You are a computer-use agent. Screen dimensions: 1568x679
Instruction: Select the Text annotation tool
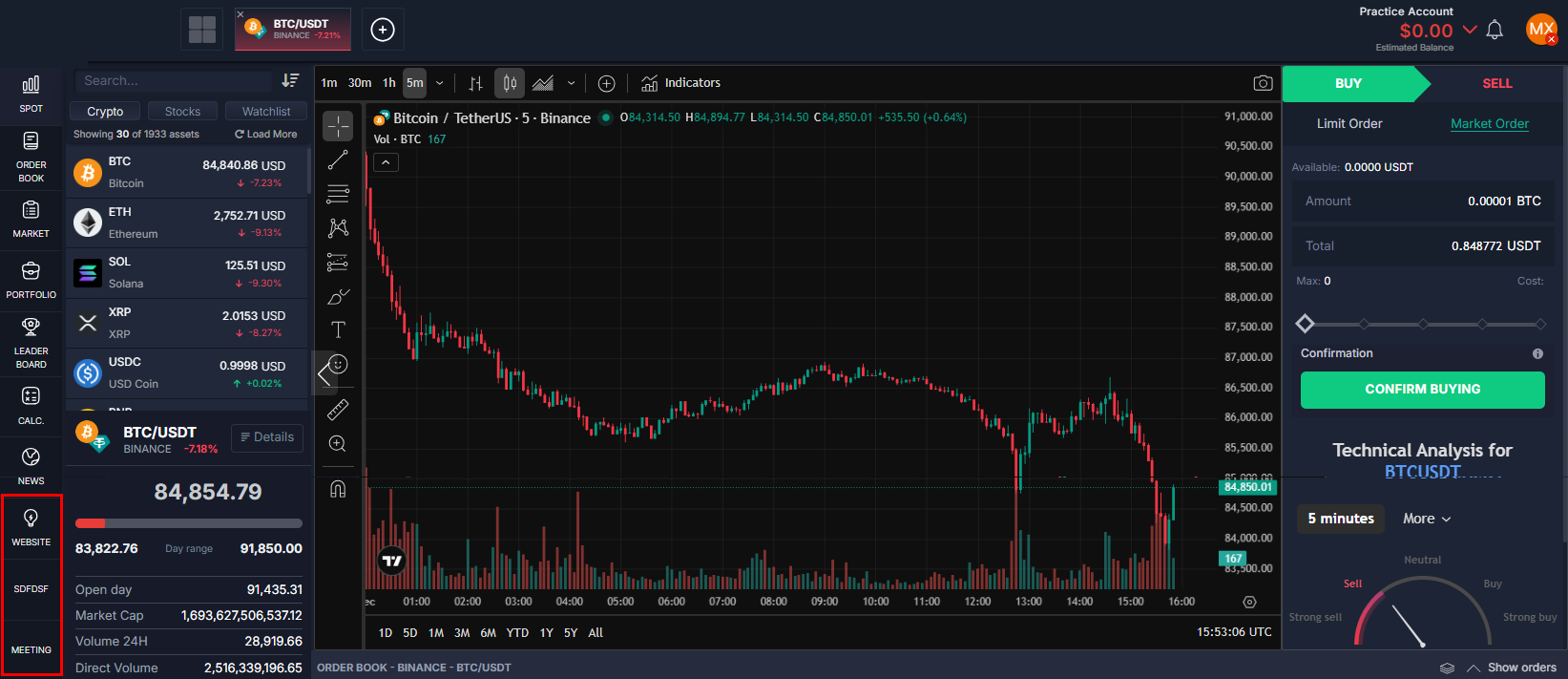338,330
